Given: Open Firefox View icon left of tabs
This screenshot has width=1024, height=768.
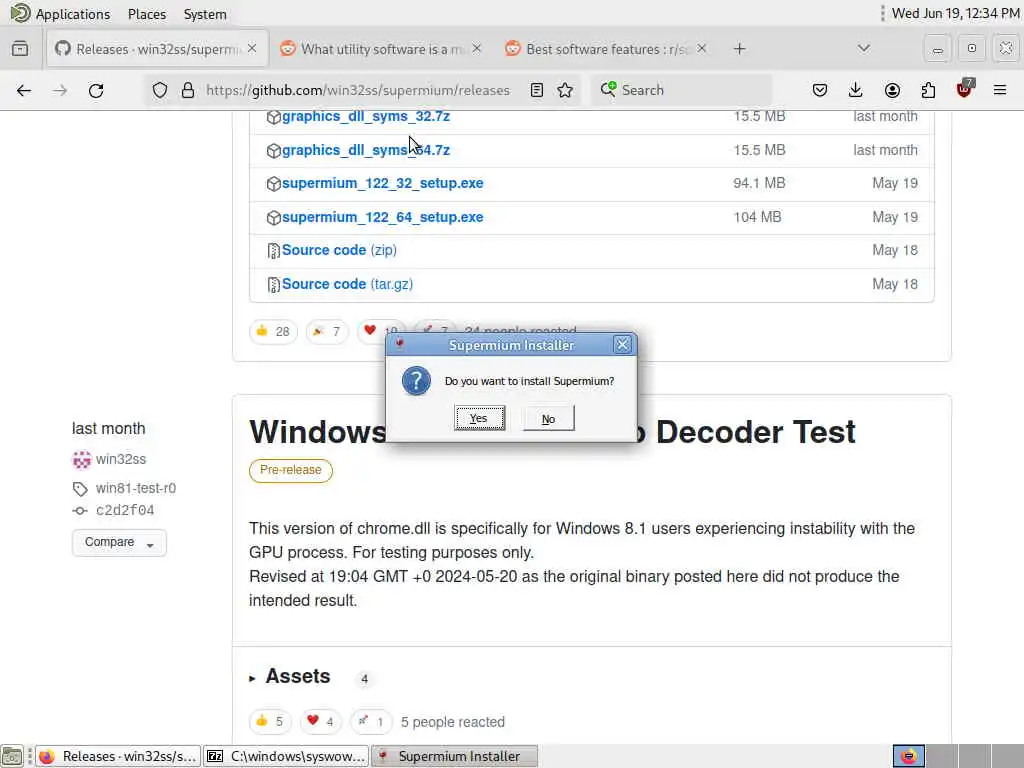Looking at the screenshot, I should pyautogui.click(x=20, y=49).
